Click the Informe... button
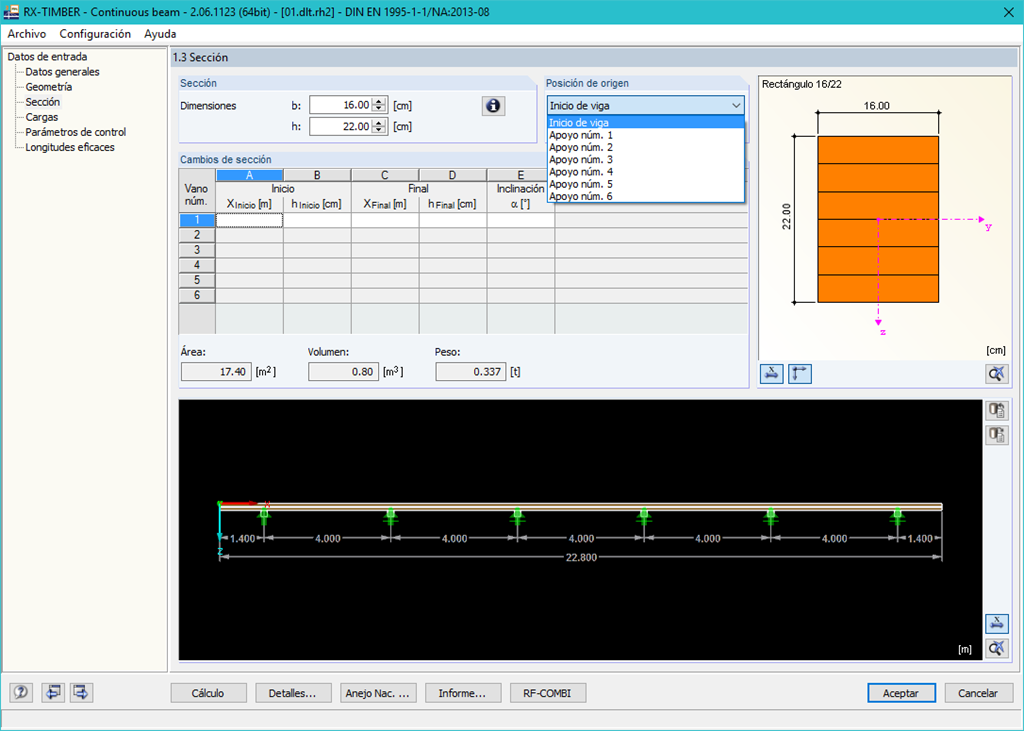The image size is (1024, 731). [x=462, y=693]
